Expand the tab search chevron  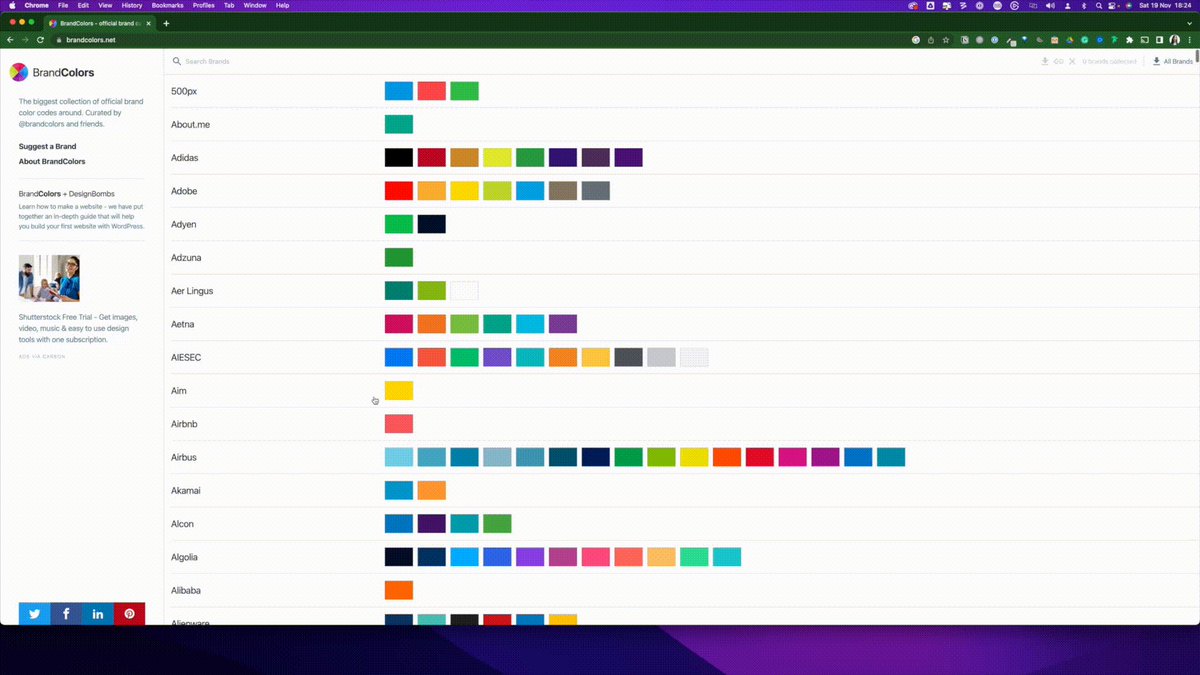[1190, 23]
